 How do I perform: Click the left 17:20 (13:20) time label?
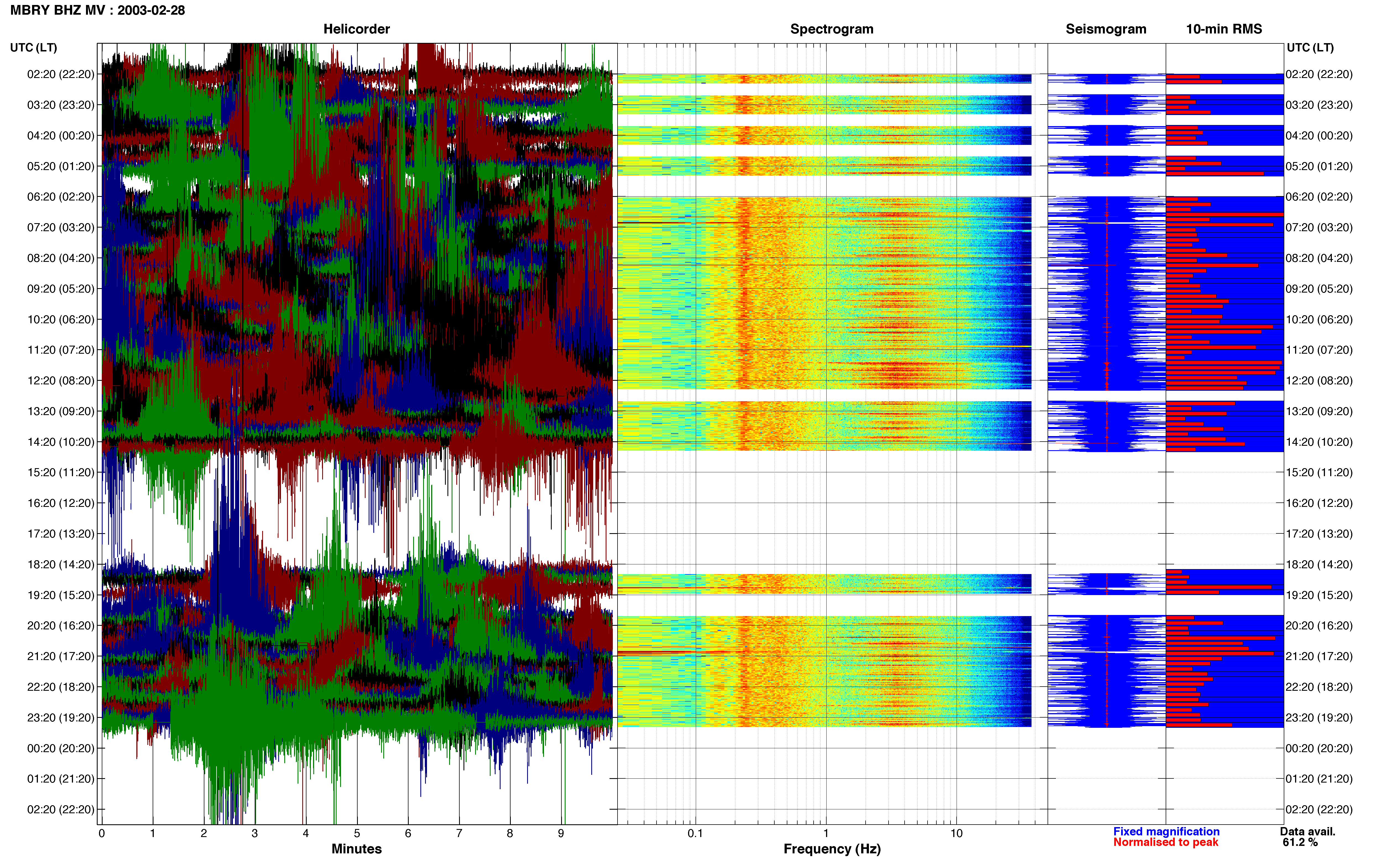(61, 534)
